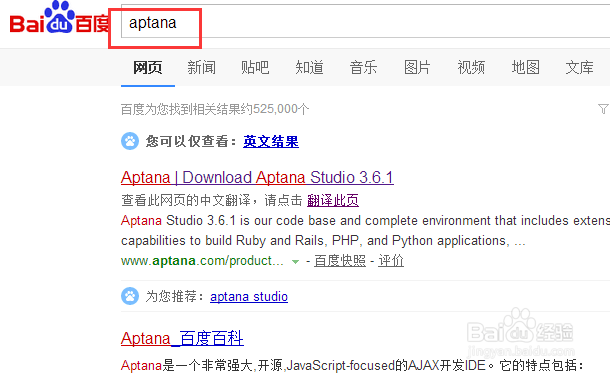The width and height of the screenshot is (610, 373).
Task: Click the 百度百科 description starting Aptana是一个
Action: (x=352, y=366)
